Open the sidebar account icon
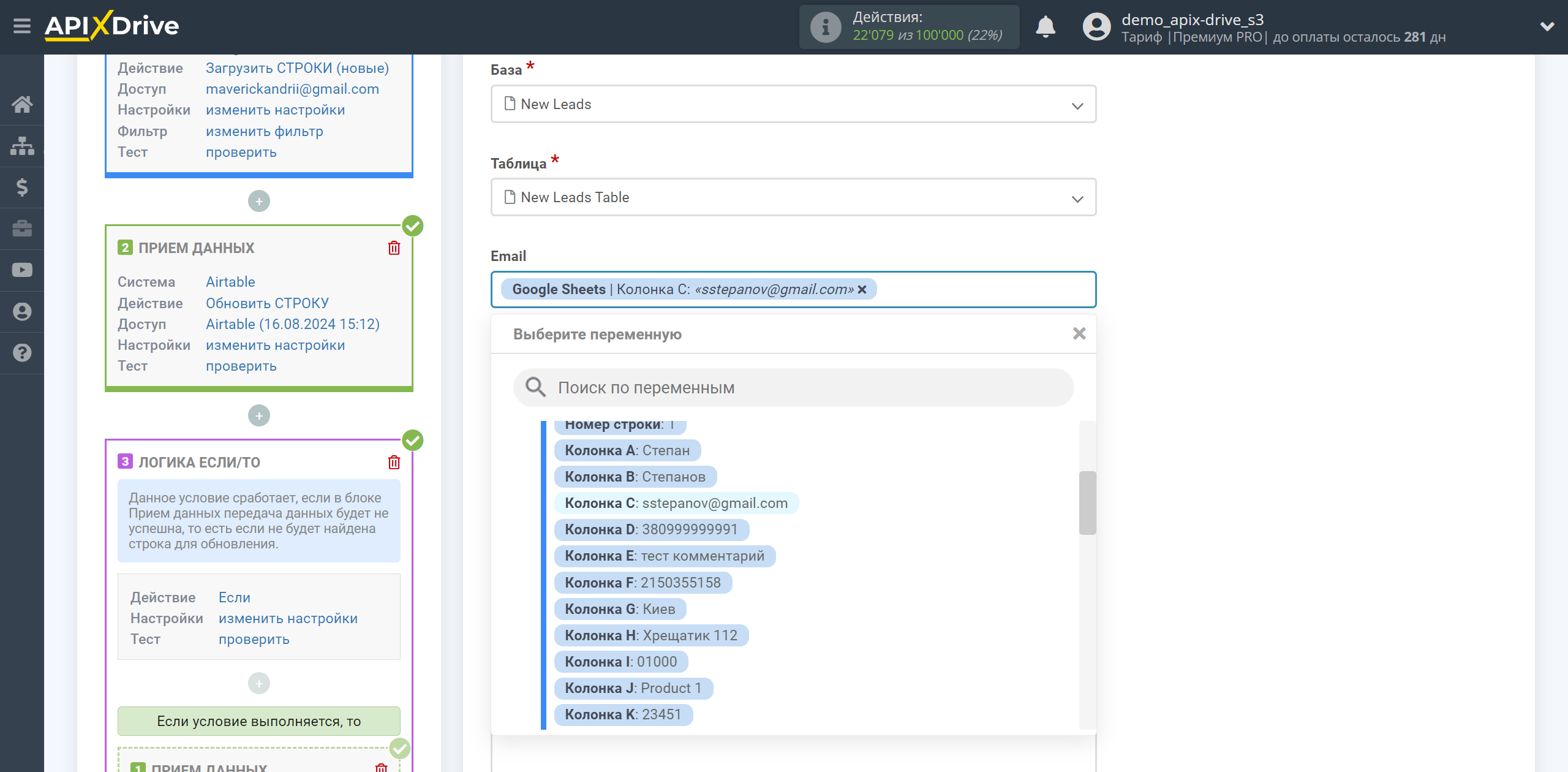Viewport: 1568px width, 772px height. tap(22, 311)
